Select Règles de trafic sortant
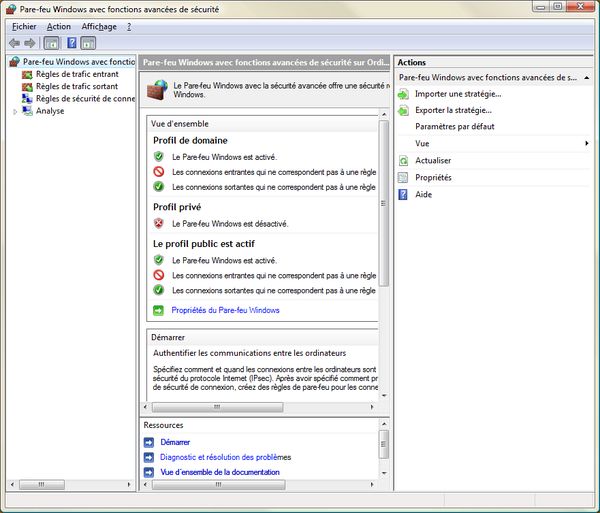 click(76, 87)
